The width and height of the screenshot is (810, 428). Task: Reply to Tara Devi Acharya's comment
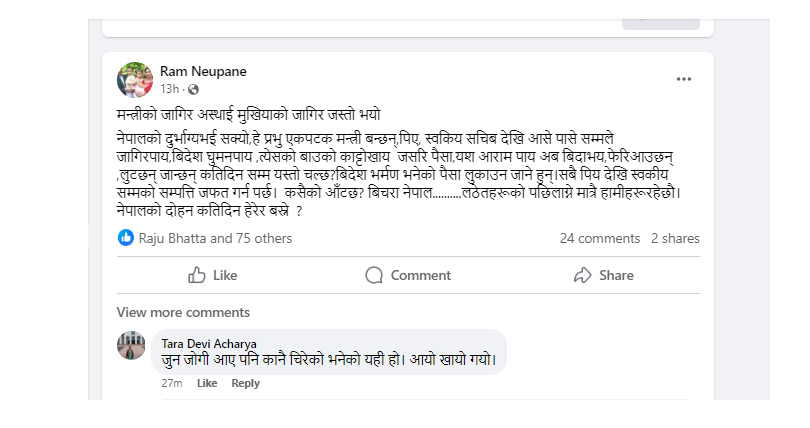pos(245,383)
